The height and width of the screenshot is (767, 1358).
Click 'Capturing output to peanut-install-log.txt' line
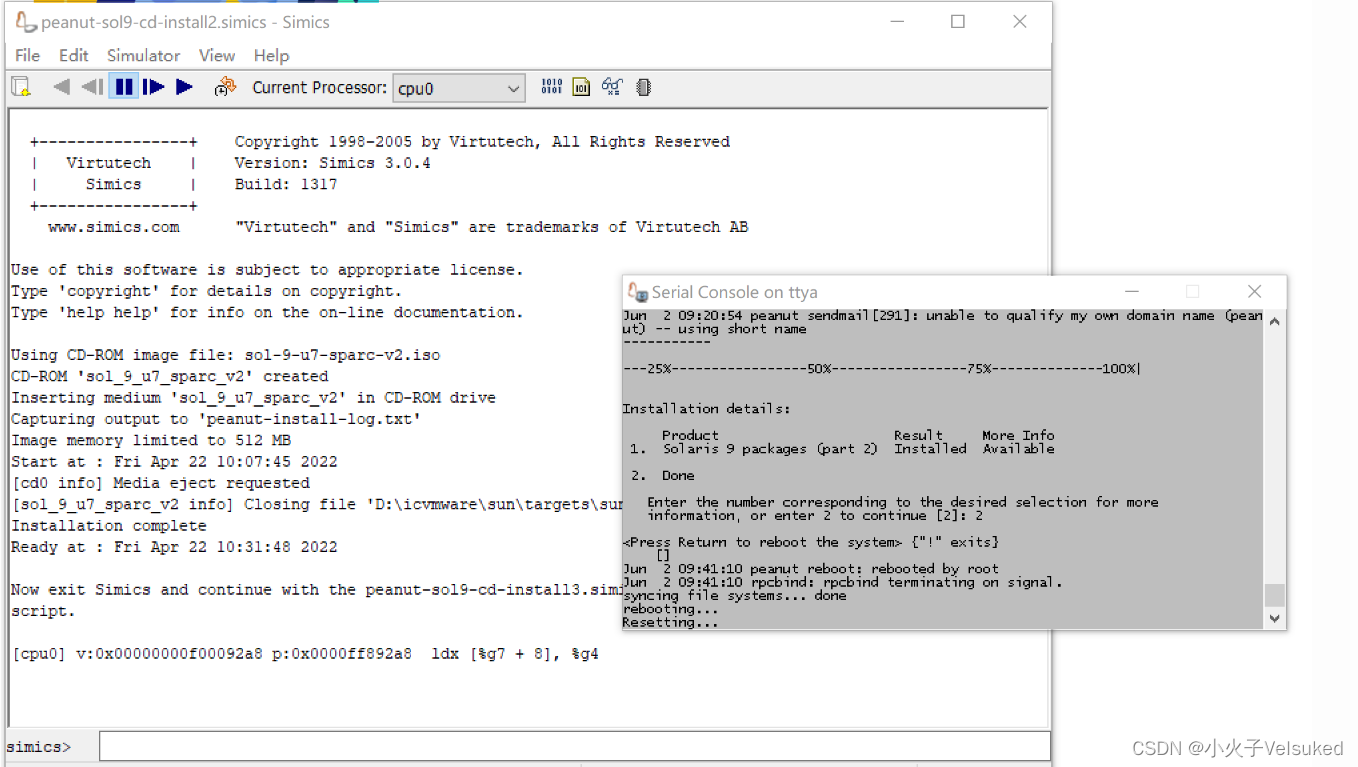216,419
